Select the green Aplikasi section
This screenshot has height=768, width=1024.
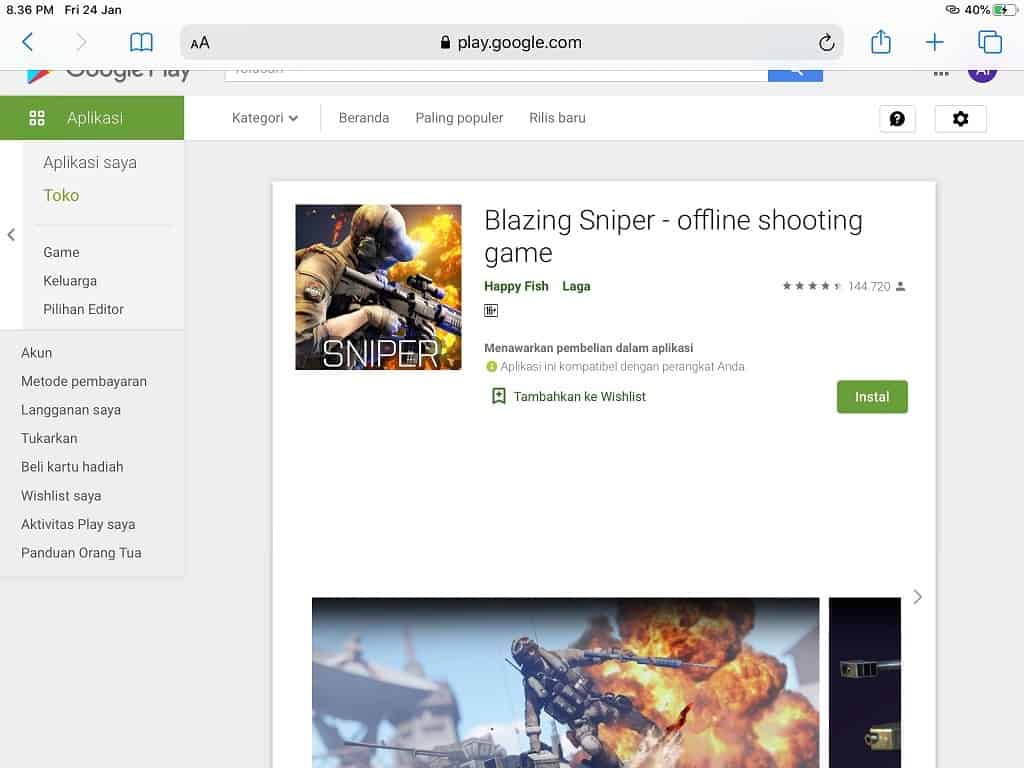click(92, 118)
